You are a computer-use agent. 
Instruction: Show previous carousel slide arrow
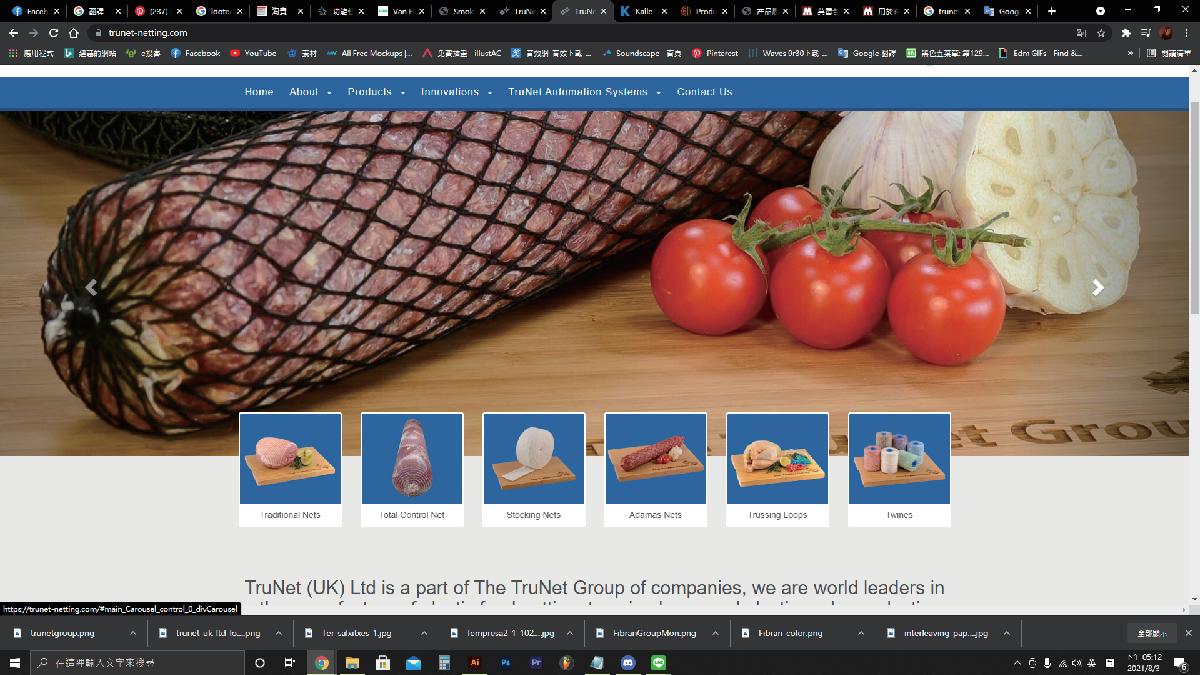[x=91, y=288]
